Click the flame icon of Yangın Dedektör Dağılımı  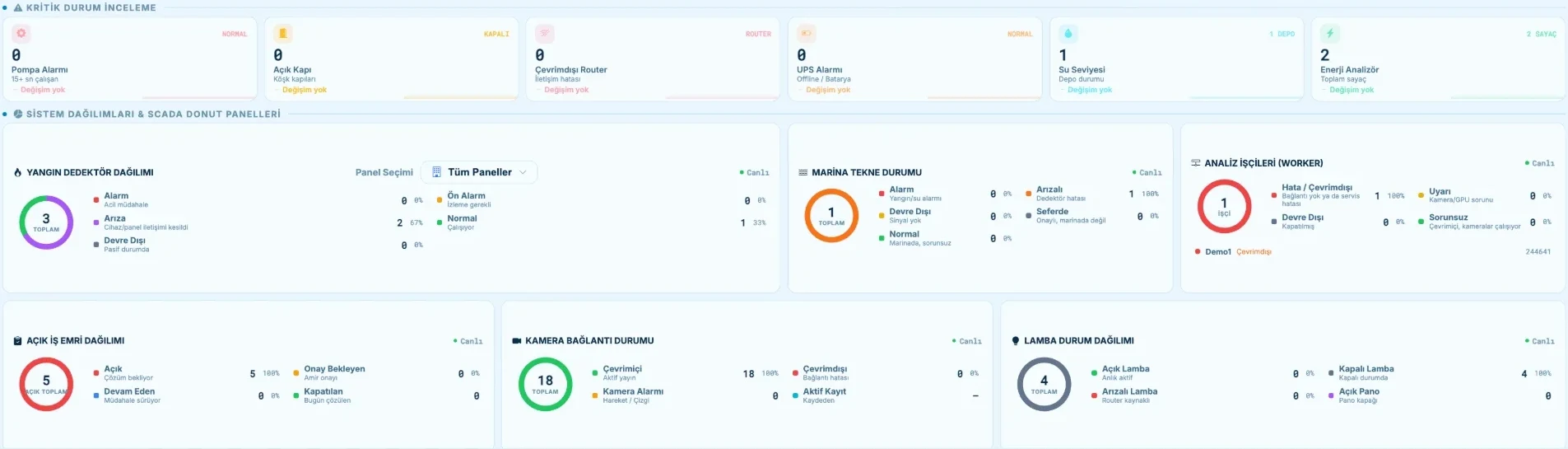click(x=18, y=172)
